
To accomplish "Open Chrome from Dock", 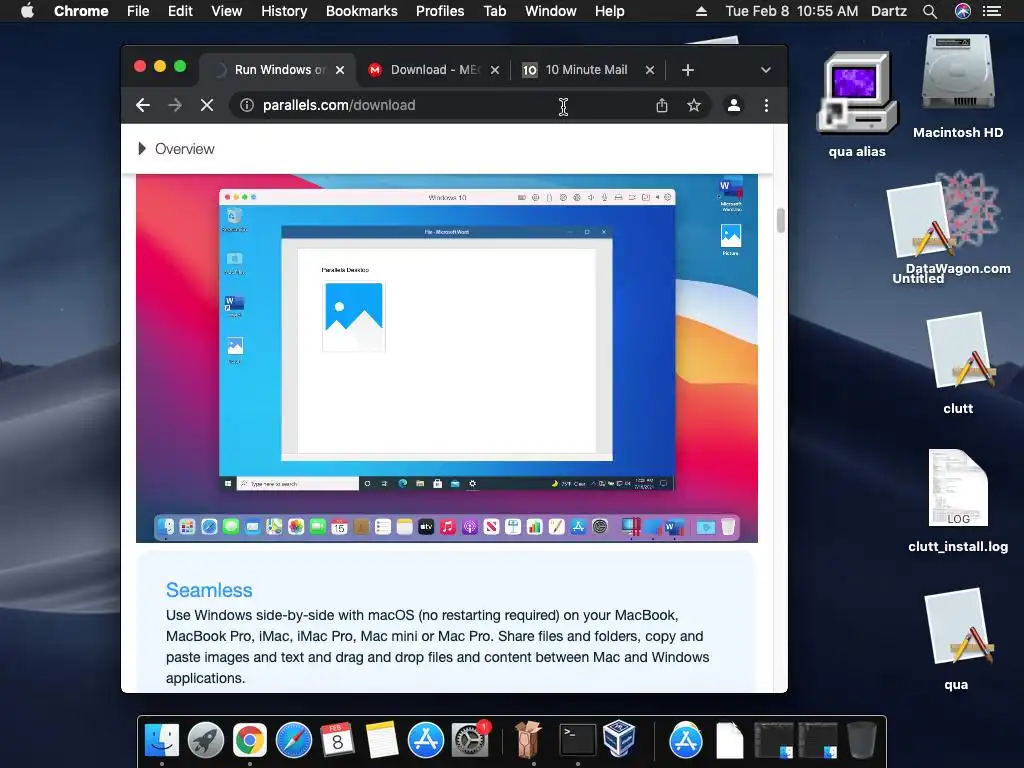I will pos(250,740).
